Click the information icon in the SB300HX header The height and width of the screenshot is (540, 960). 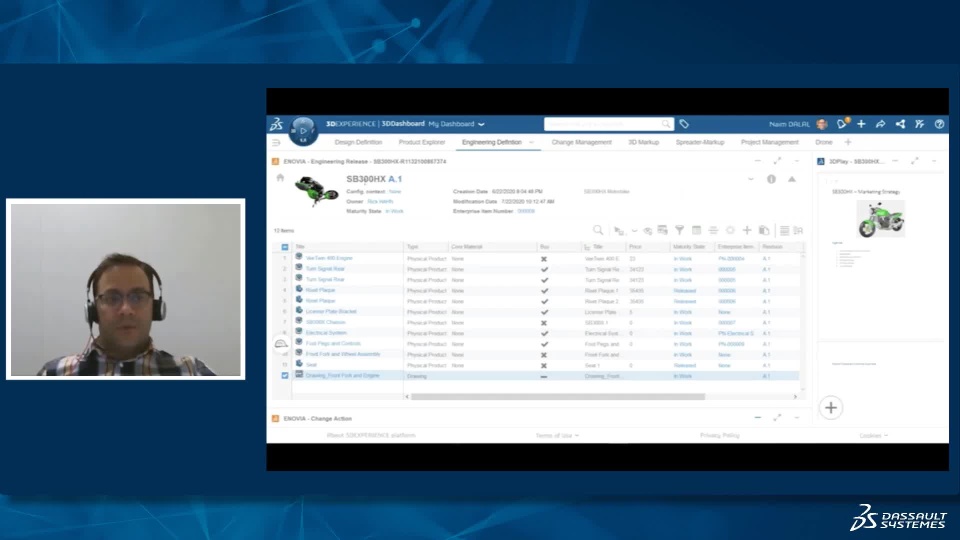point(771,179)
